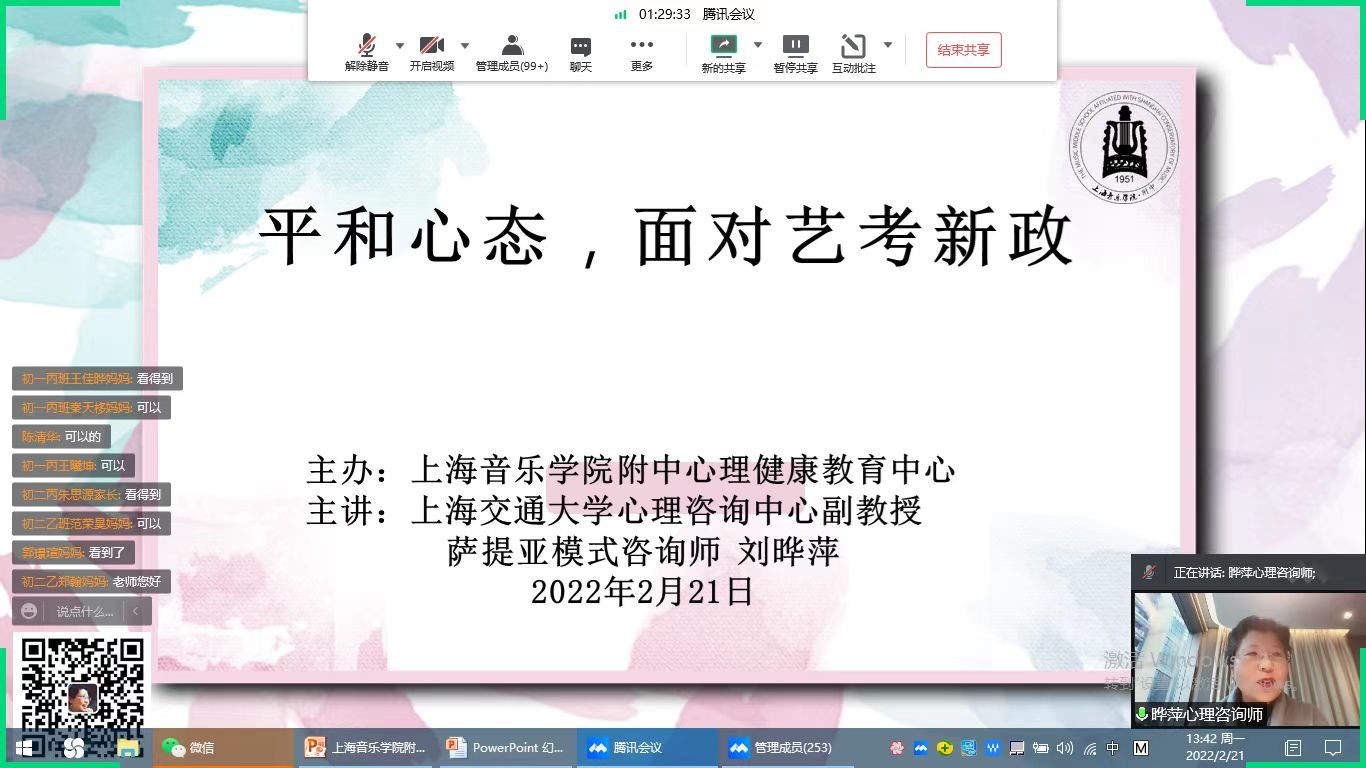The width and height of the screenshot is (1366, 768).
Task: Open Wi-Fi network settings in the tray
Action: pyautogui.click(x=1089, y=747)
